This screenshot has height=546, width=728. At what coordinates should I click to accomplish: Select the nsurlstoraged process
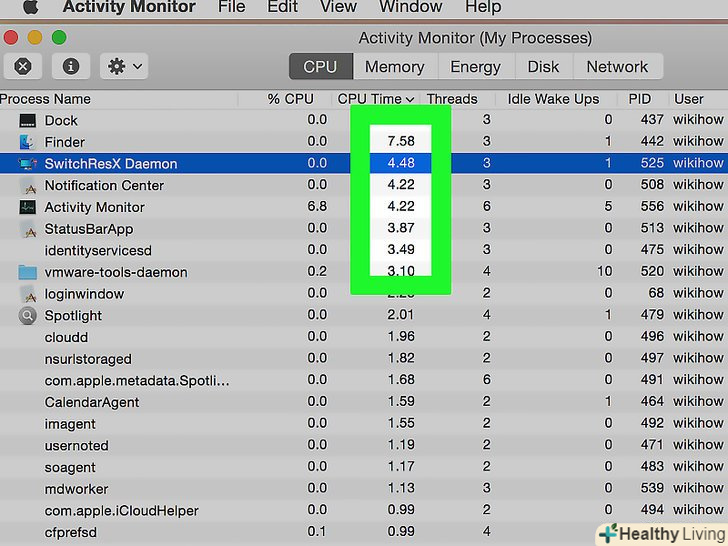(88, 359)
